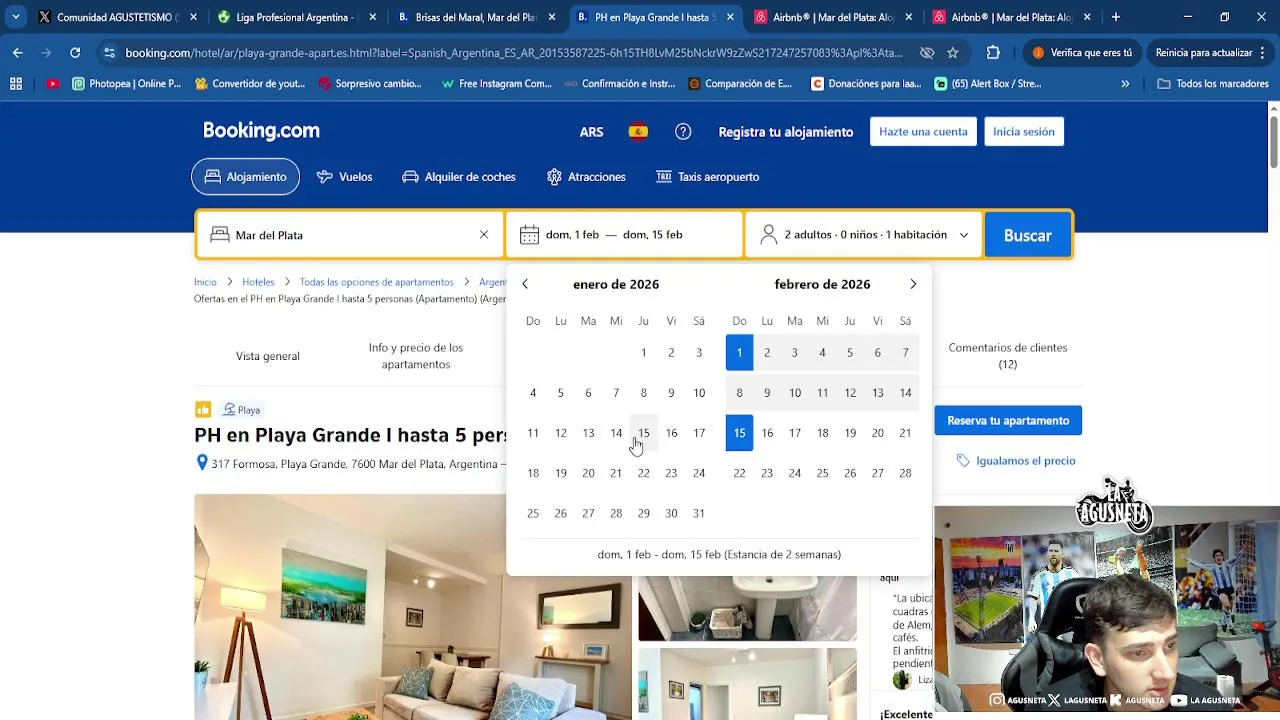
Task: Select the Alojamiento tab
Action: (245, 177)
